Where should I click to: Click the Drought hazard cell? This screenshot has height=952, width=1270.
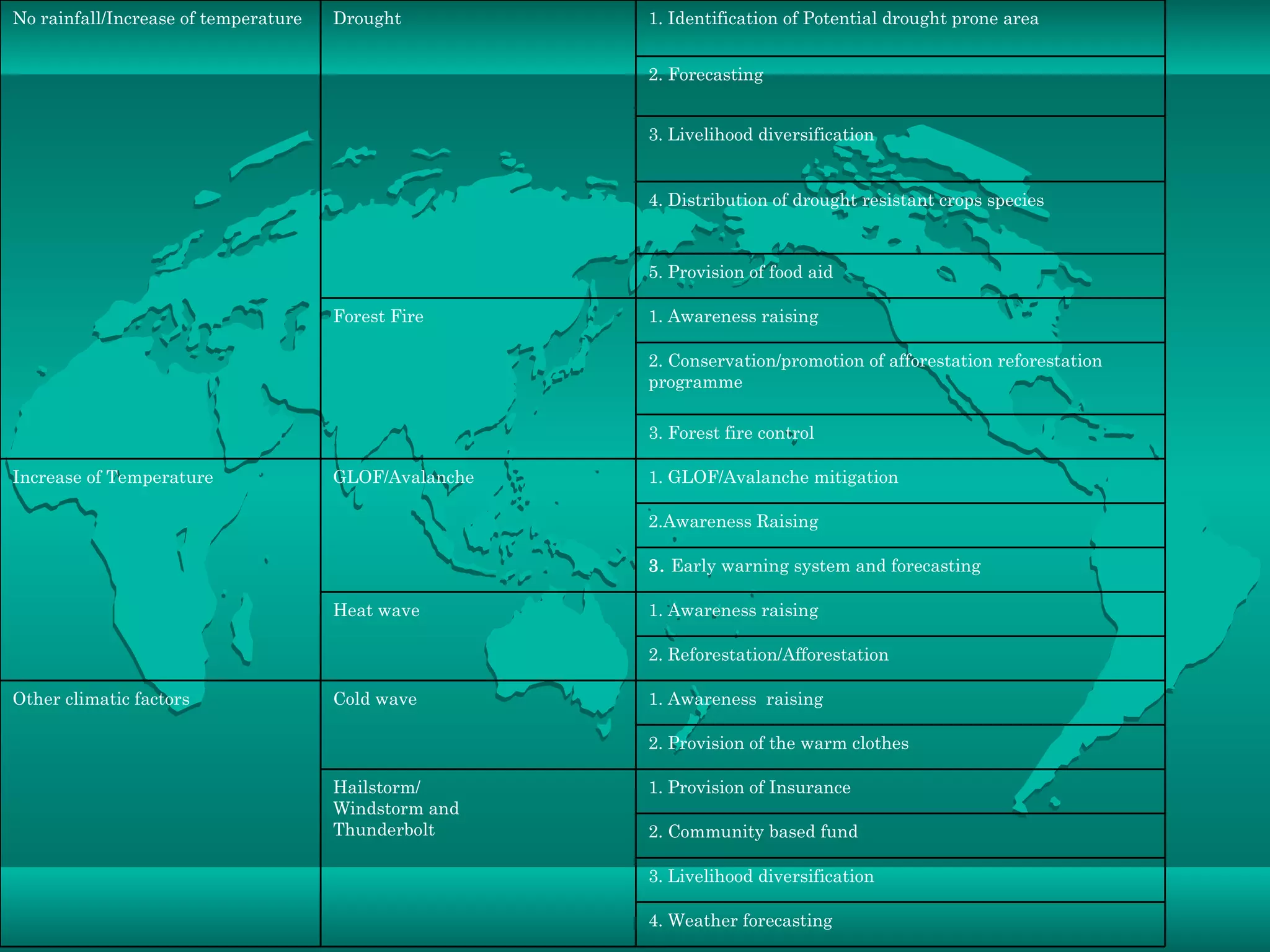point(367,19)
